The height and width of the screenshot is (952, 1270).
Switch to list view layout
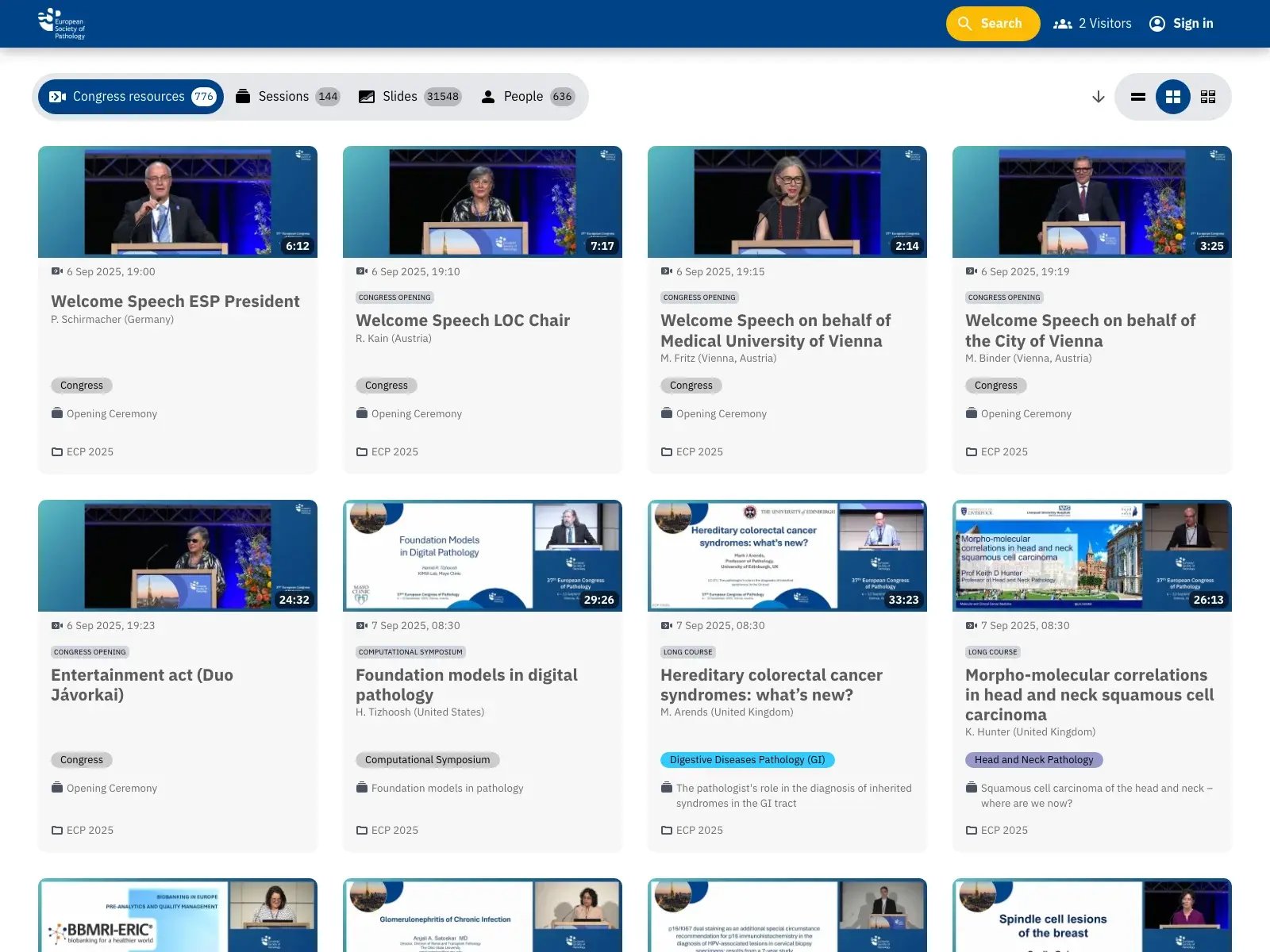point(1138,97)
